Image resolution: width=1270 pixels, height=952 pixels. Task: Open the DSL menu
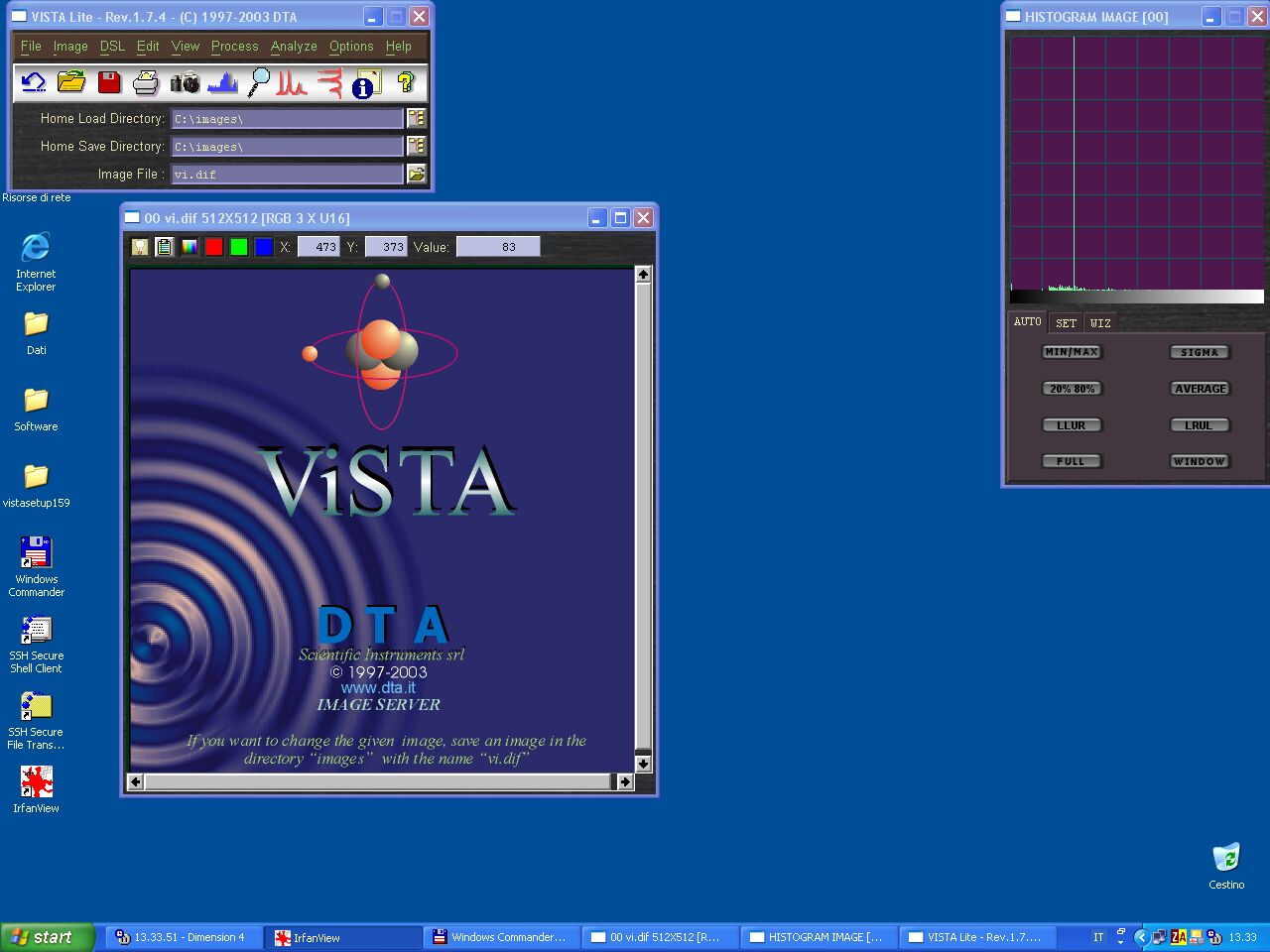[x=112, y=46]
